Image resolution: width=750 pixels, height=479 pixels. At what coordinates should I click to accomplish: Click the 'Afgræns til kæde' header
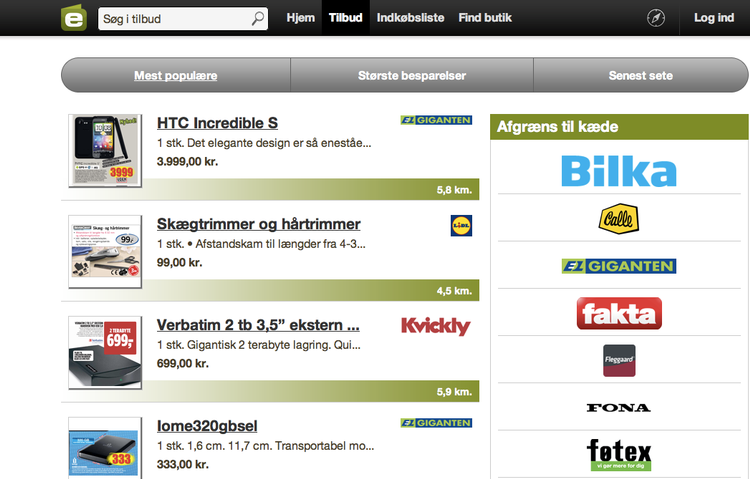tap(619, 127)
